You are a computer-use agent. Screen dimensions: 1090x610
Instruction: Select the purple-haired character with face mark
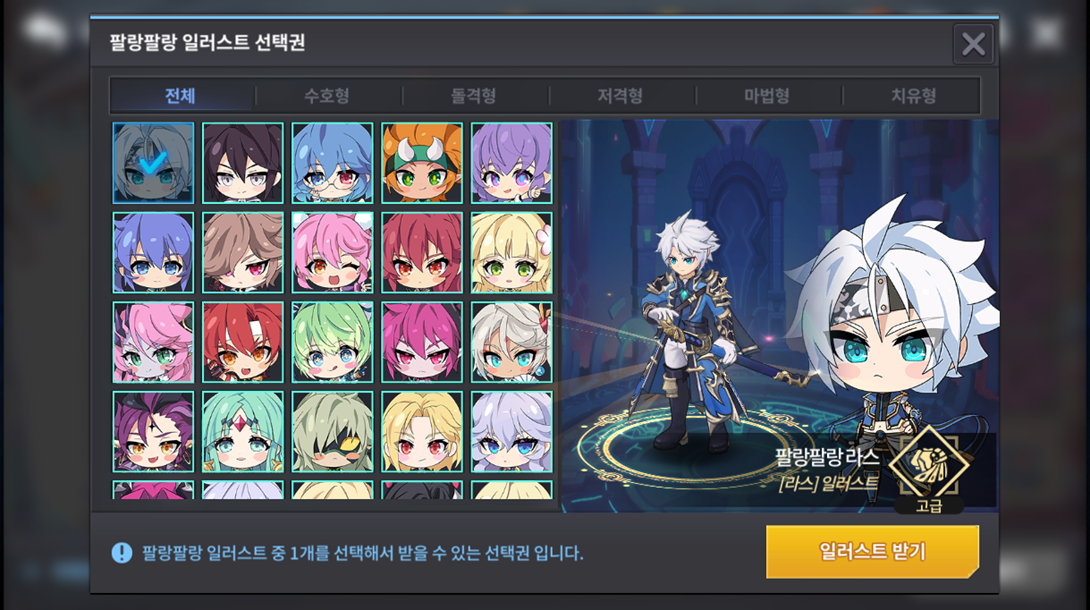153,432
